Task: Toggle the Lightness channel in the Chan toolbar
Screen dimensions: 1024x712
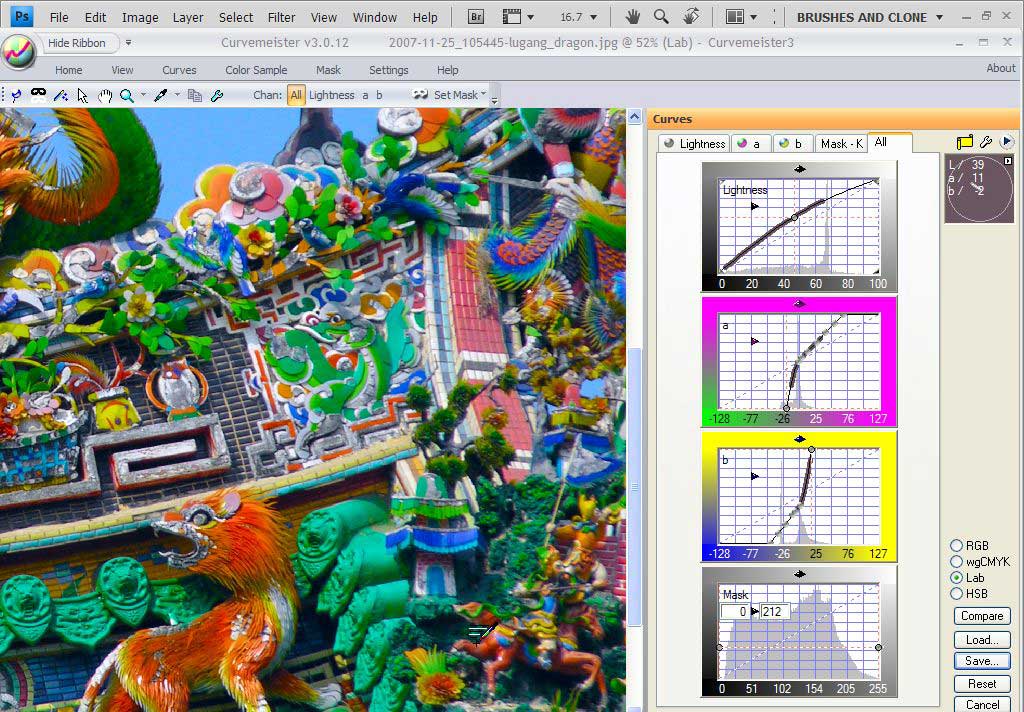Action: tap(332, 95)
